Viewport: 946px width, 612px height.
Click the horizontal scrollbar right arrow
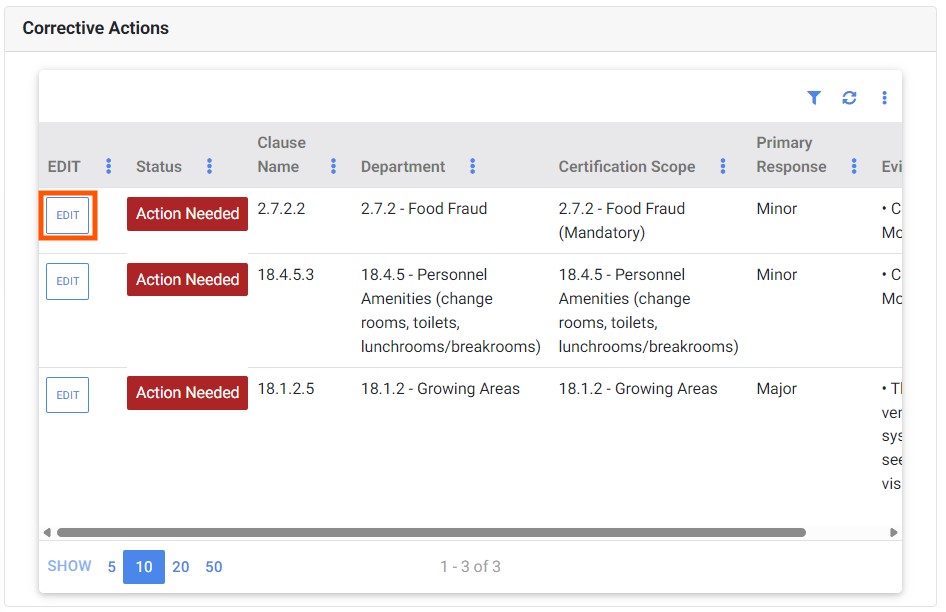point(893,533)
